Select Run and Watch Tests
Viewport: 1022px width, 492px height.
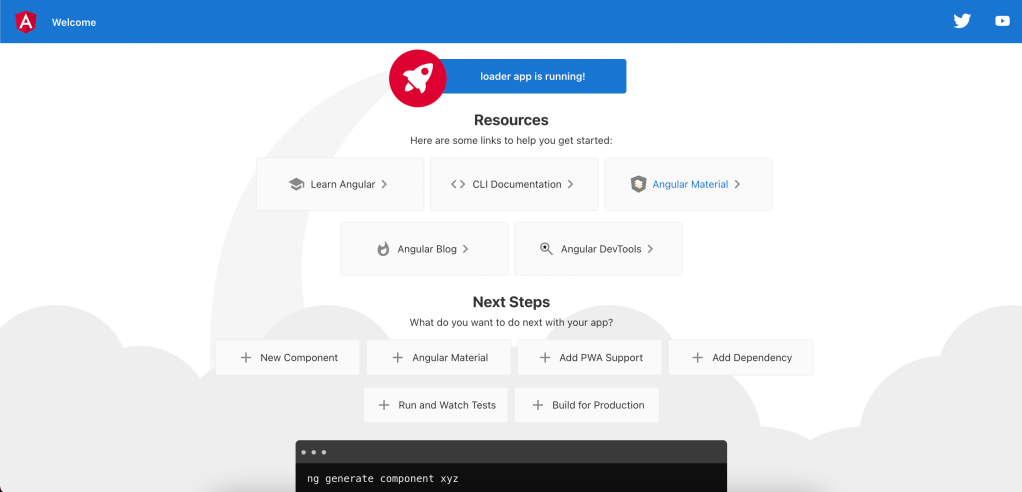(437, 405)
